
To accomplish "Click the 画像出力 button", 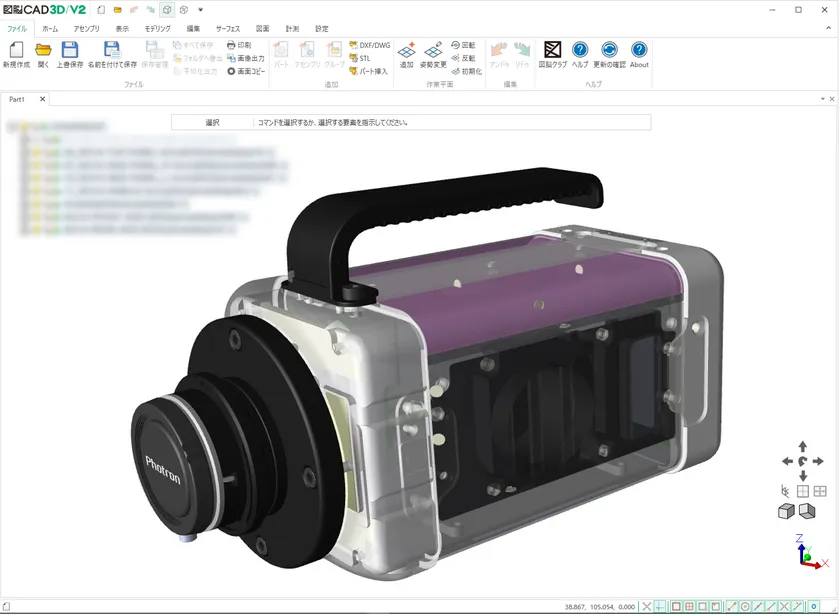I will tap(245, 58).
